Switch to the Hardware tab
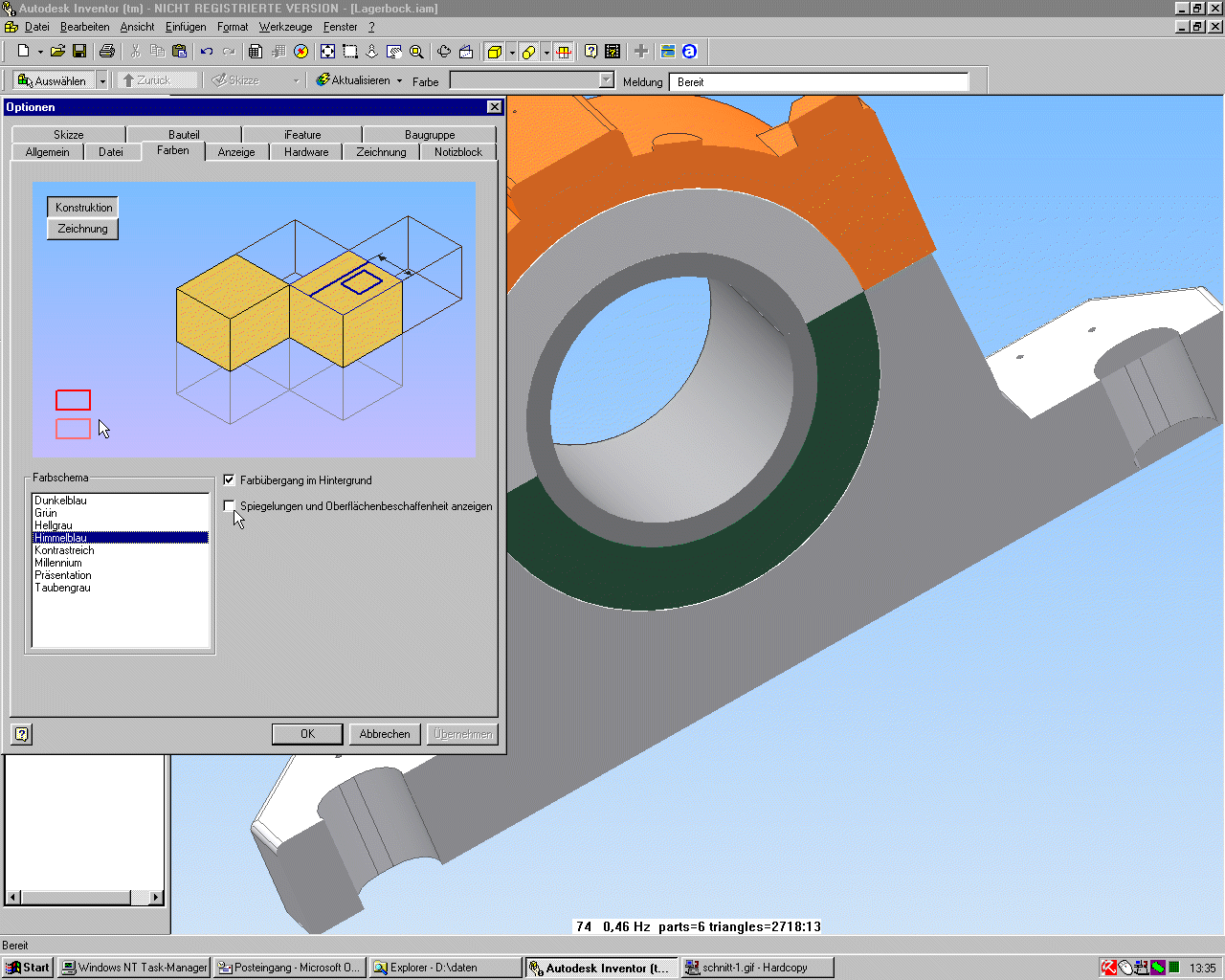The image size is (1225, 980). 306,152
